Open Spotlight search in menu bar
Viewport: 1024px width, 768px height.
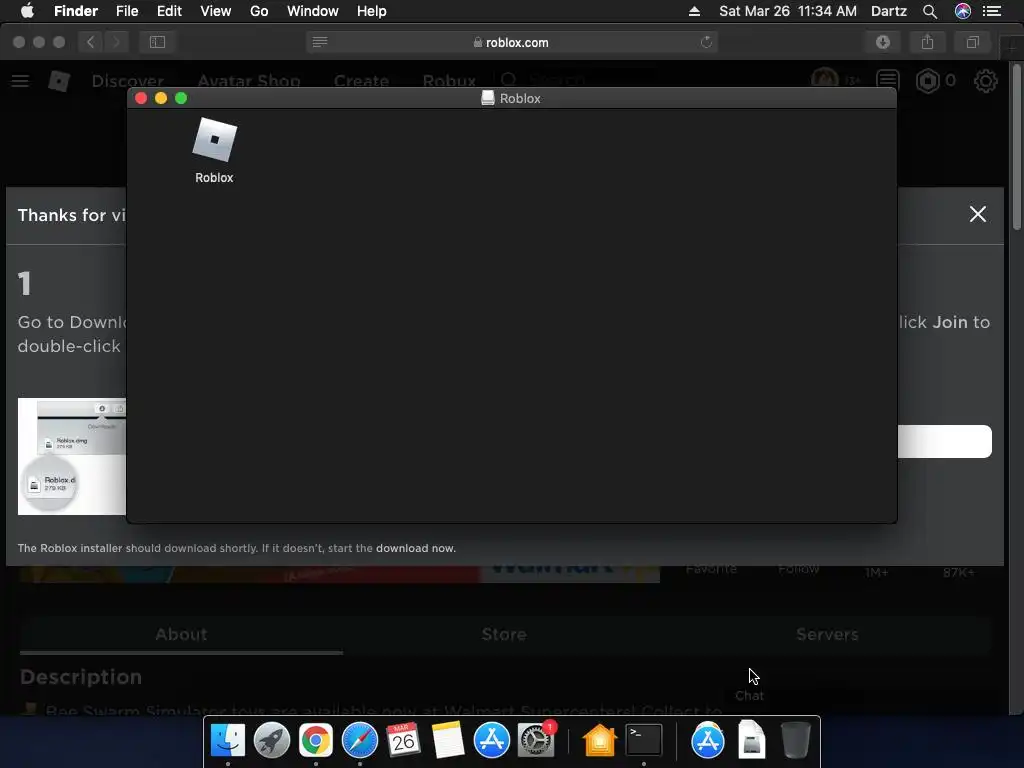pos(930,11)
